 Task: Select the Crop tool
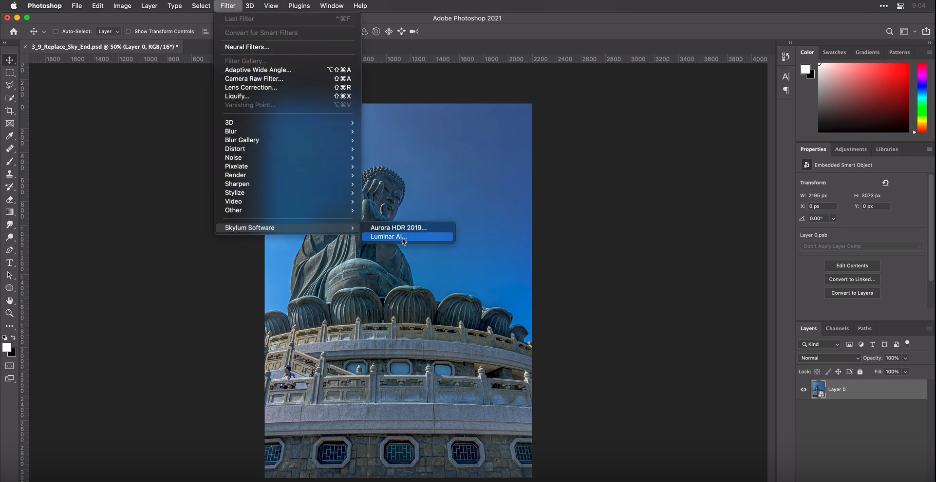pos(10,111)
